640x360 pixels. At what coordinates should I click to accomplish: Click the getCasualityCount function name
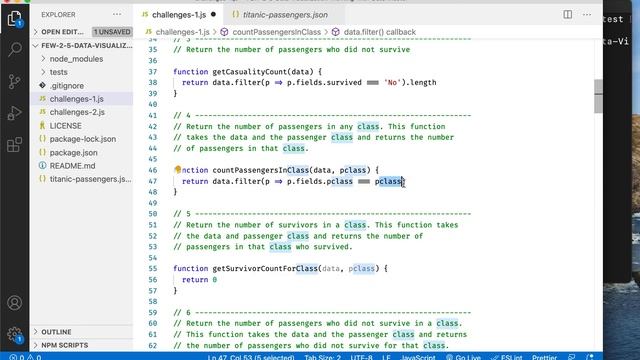(250, 72)
